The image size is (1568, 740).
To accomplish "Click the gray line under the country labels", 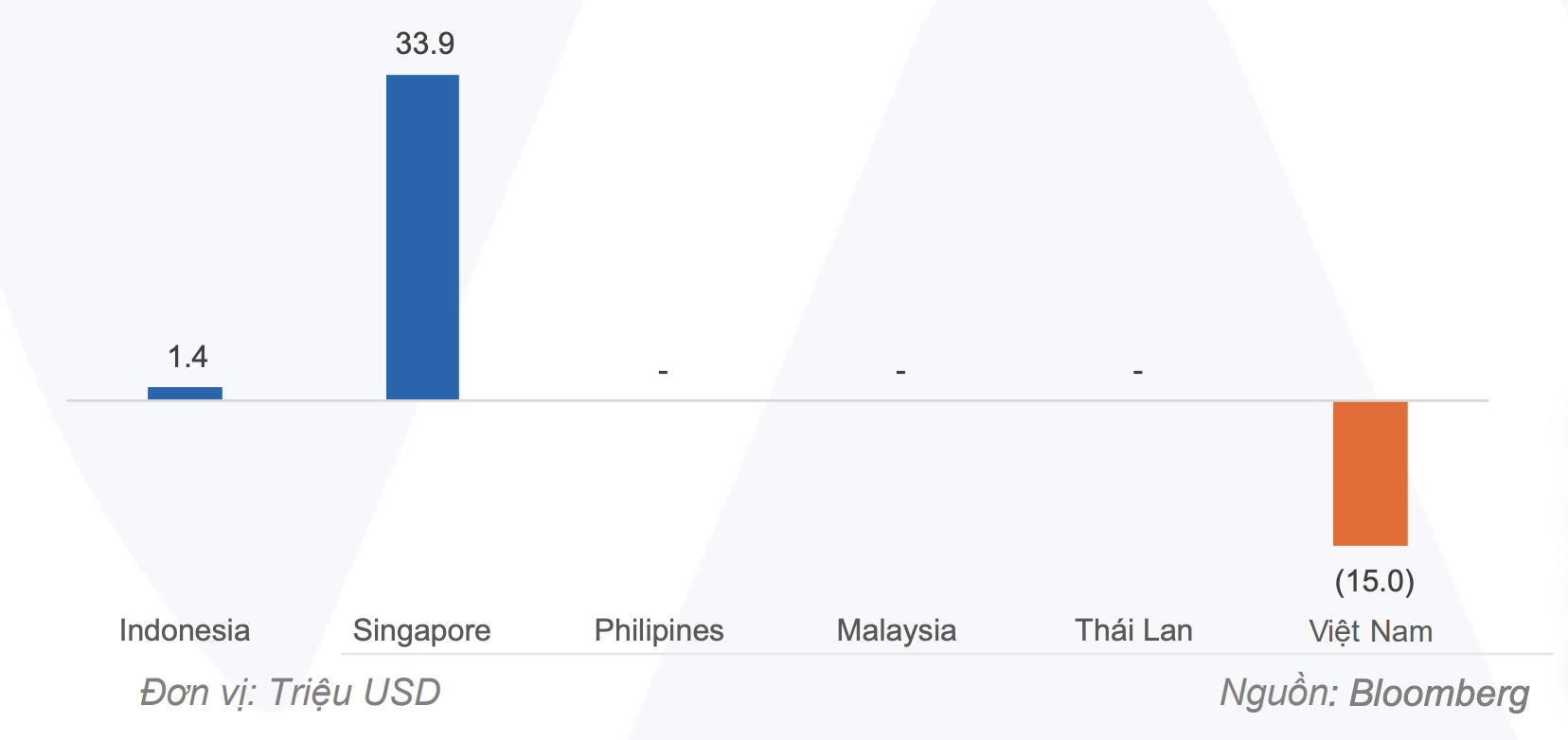I will tap(947, 654).
